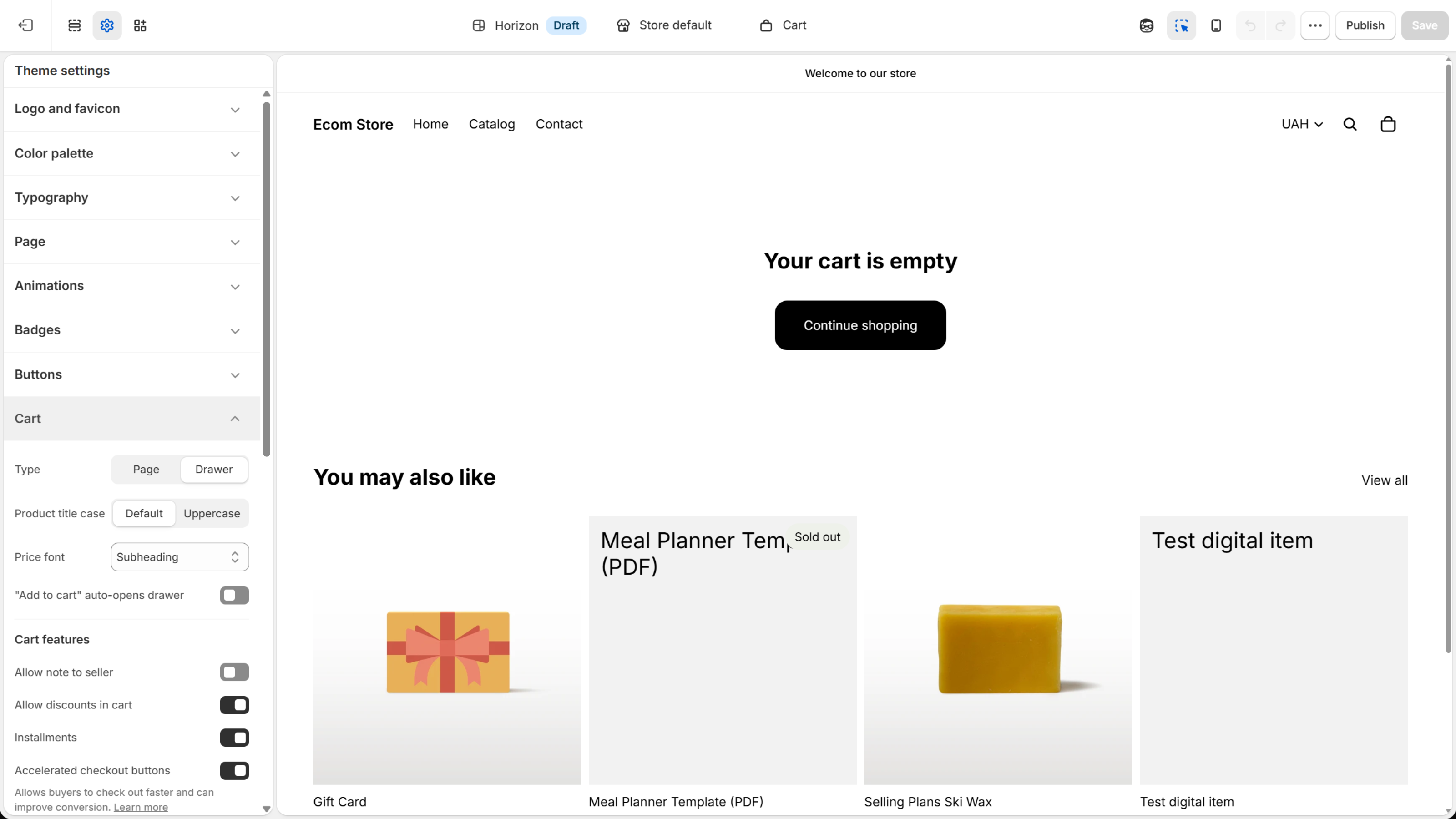Click the Continue shopping button
The height and width of the screenshot is (819, 1456).
[860, 326]
